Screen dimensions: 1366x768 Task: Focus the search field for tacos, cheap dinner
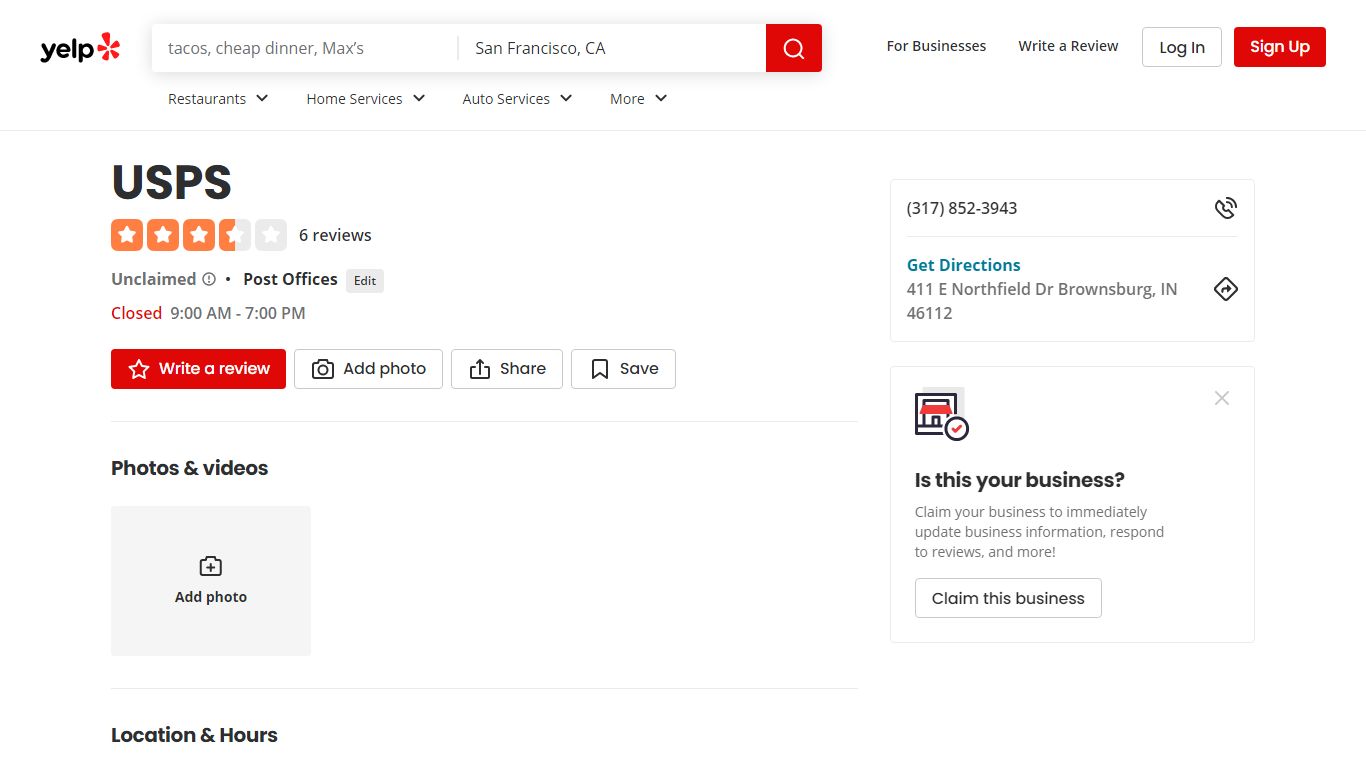click(x=305, y=48)
